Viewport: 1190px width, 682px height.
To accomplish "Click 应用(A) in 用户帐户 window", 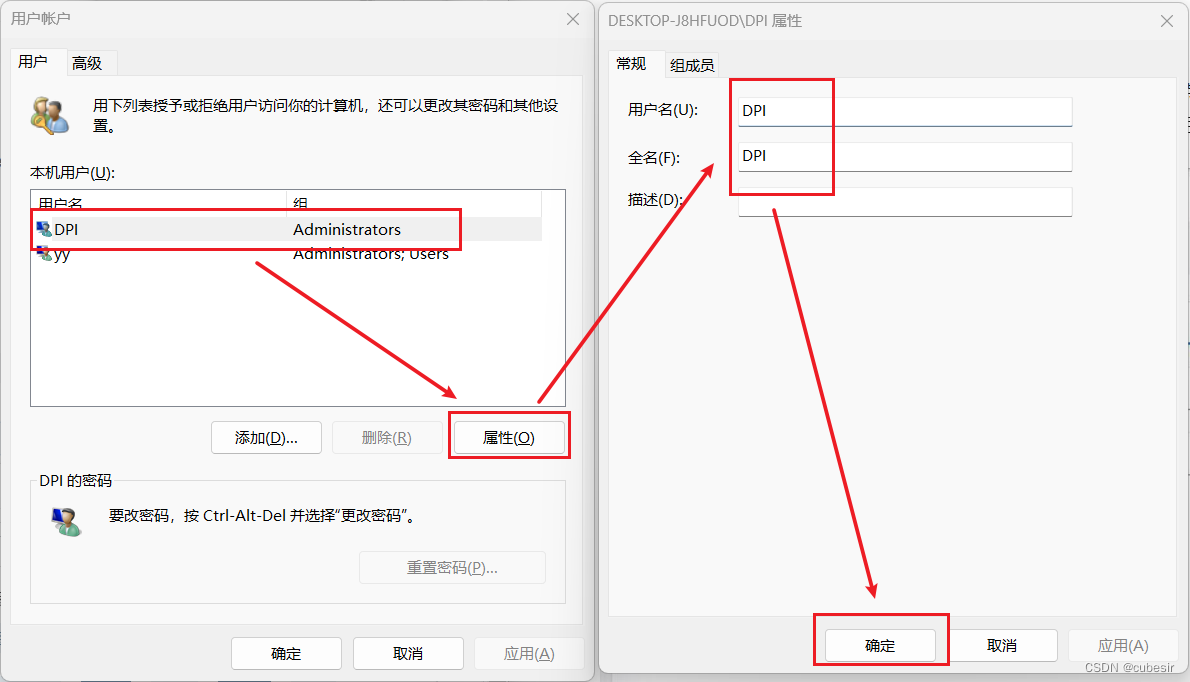I will coord(529,653).
